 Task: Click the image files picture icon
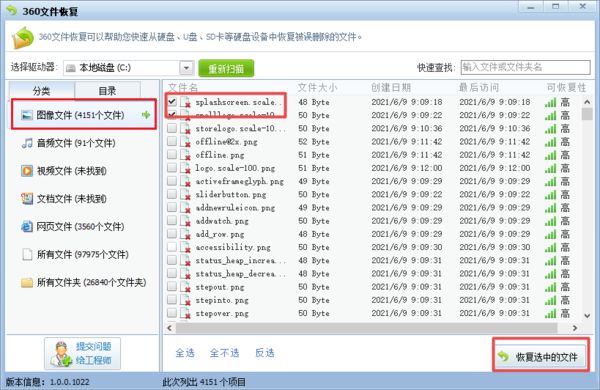[x=27, y=114]
